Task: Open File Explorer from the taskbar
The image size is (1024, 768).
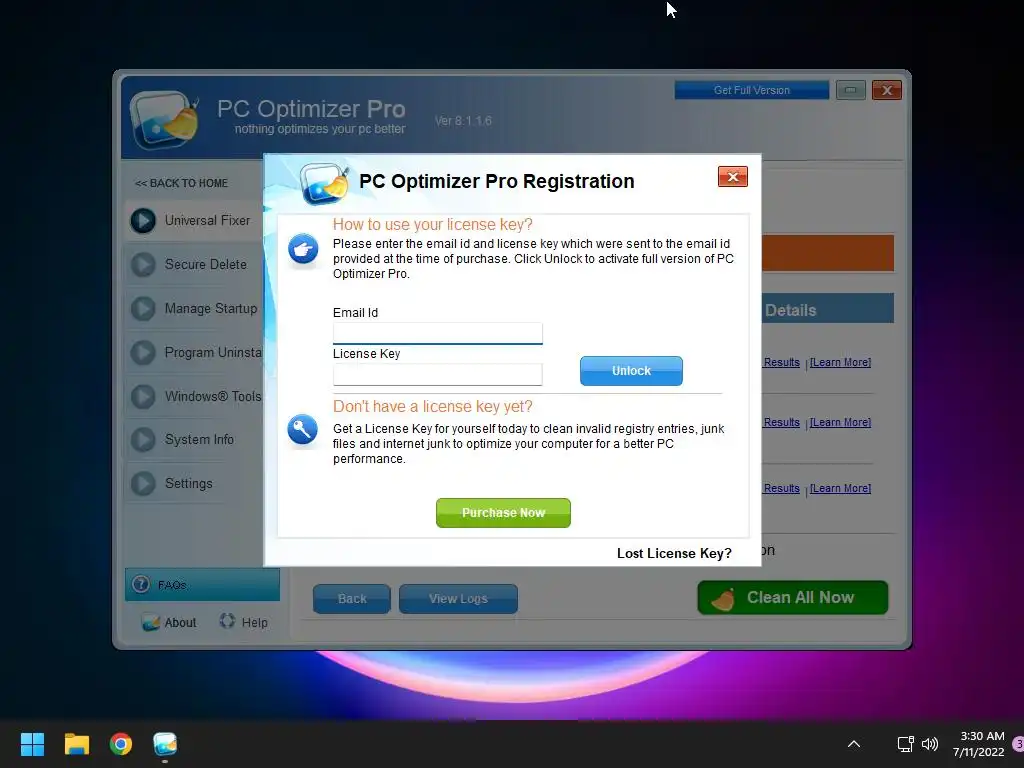Action: coord(76,744)
